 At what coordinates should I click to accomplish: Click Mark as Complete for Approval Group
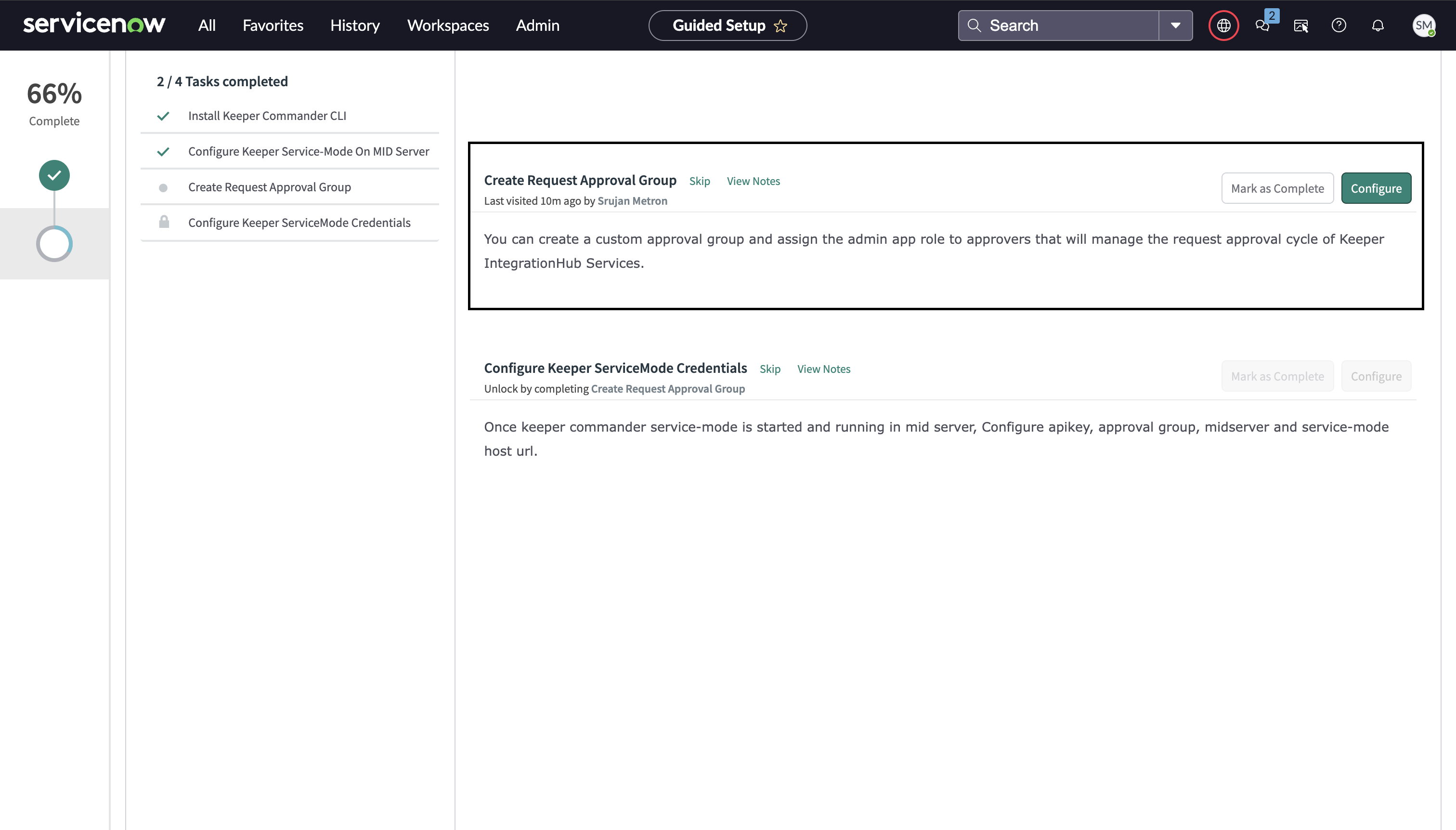pyautogui.click(x=1277, y=188)
